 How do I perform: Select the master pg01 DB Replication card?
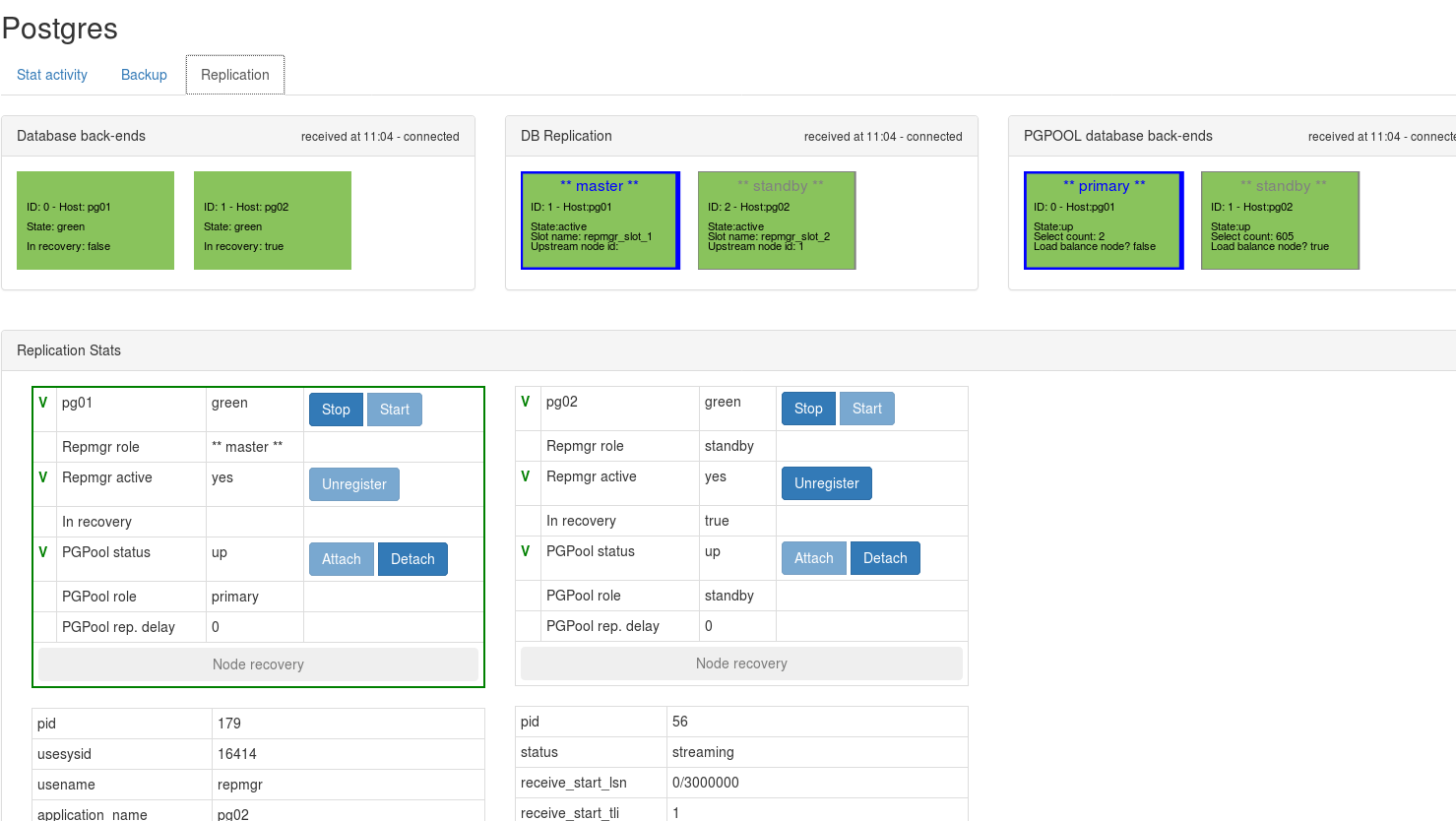click(601, 221)
